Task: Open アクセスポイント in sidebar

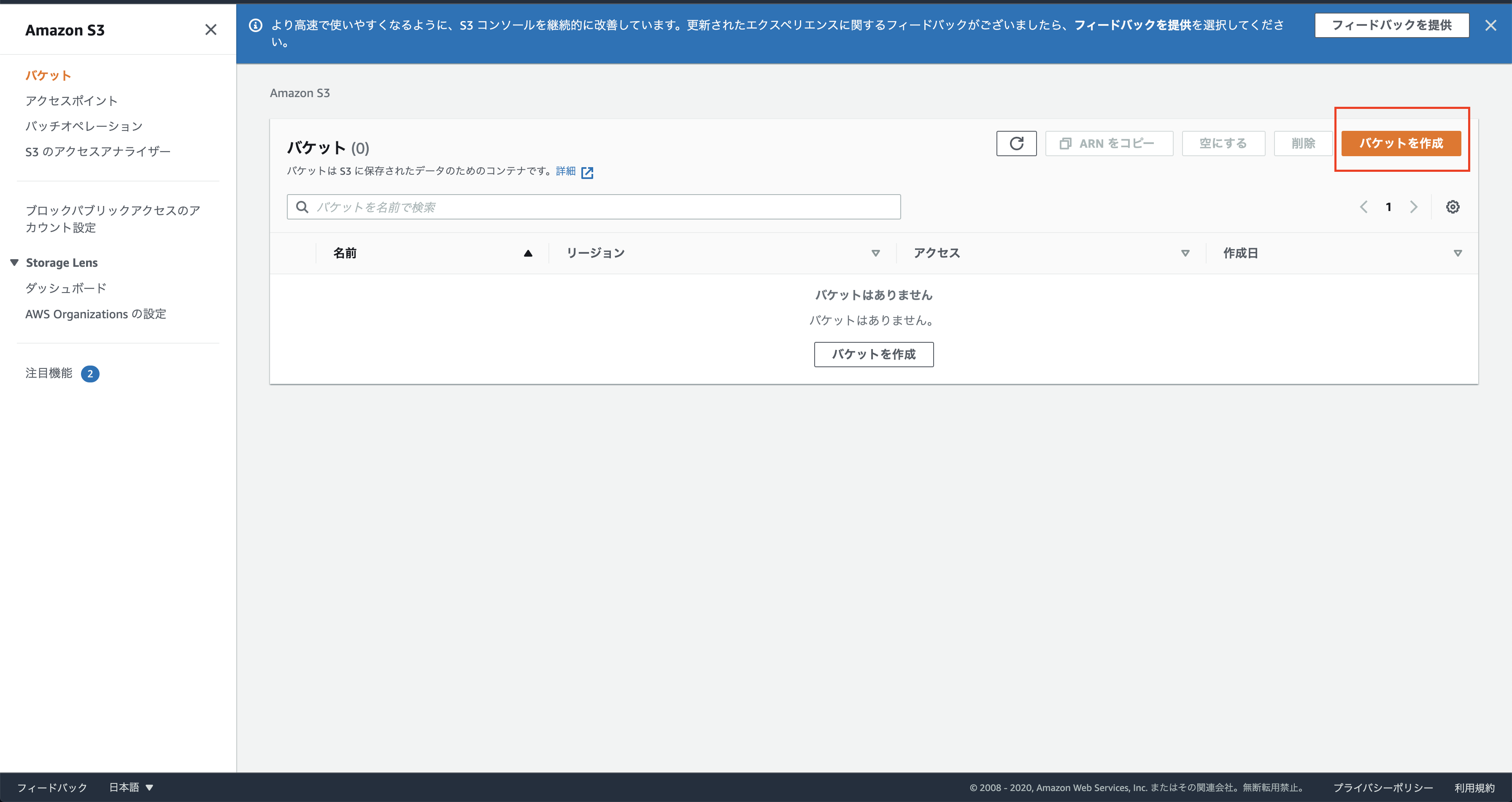Action: [x=71, y=100]
